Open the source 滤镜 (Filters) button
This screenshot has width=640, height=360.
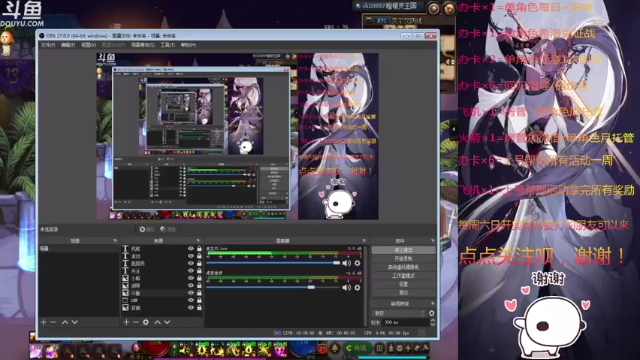point(168,229)
